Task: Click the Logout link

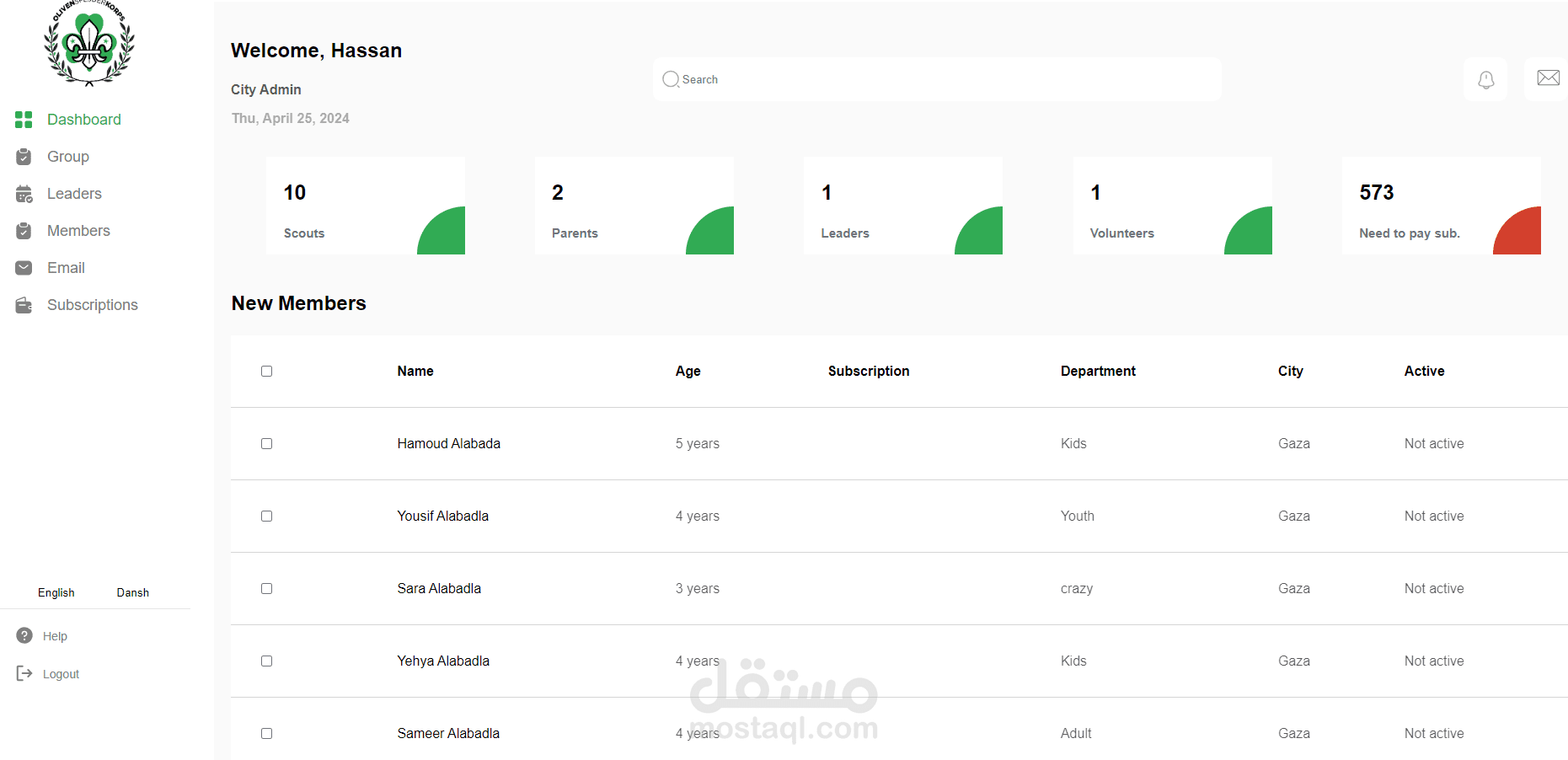Action: tap(61, 674)
